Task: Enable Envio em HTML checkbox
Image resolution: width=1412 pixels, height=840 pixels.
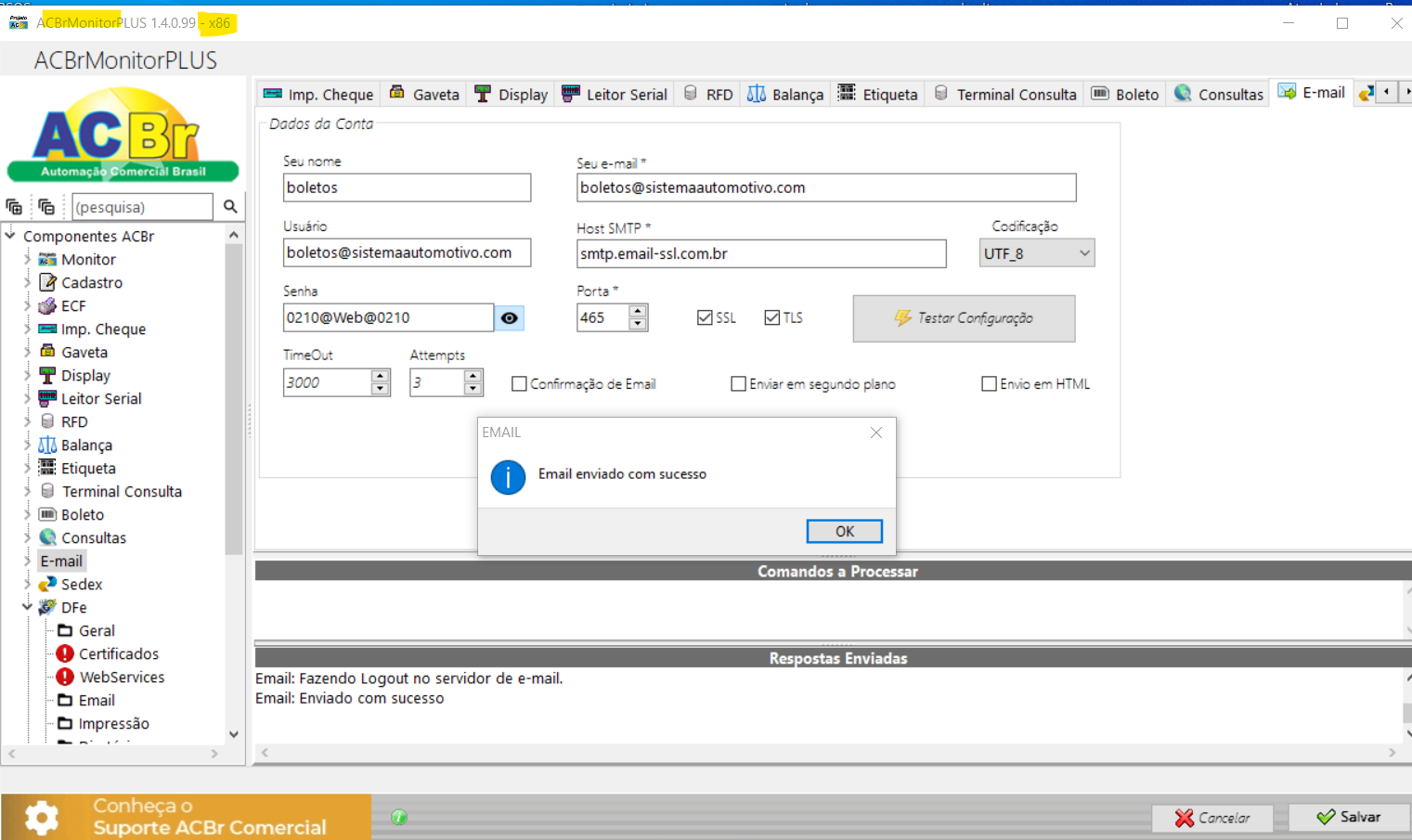Action: tap(989, 383)
